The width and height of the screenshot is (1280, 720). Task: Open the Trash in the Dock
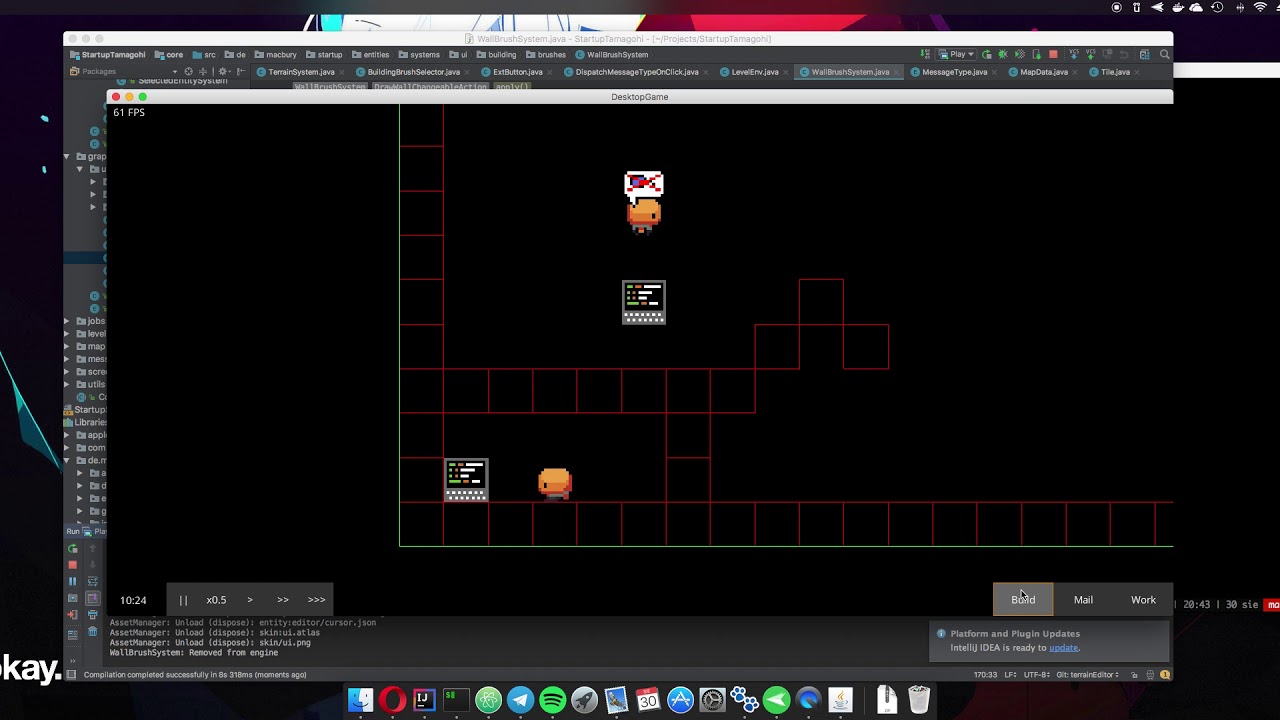[x=919, y=700]
